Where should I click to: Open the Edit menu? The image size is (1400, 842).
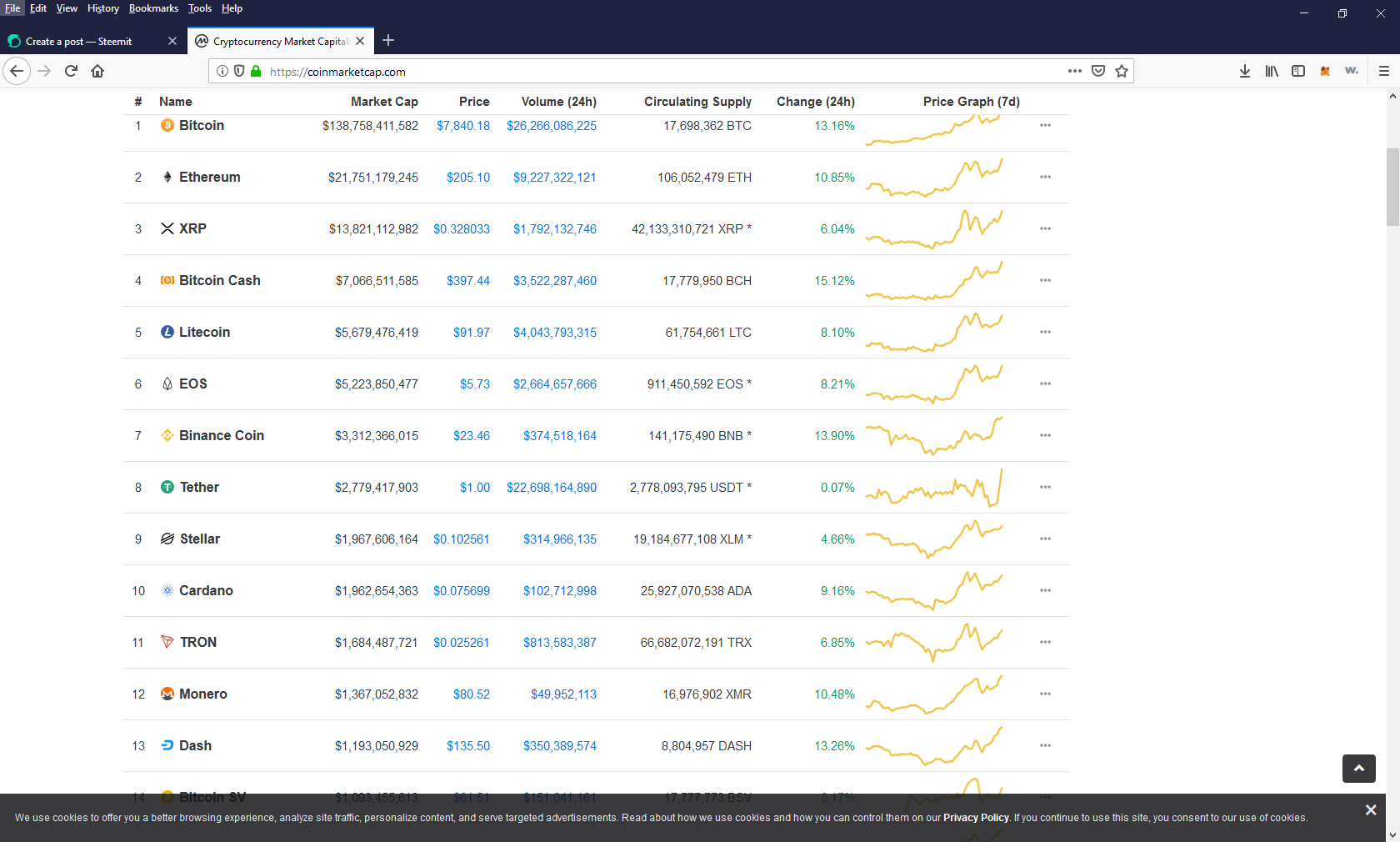point(38,8)
